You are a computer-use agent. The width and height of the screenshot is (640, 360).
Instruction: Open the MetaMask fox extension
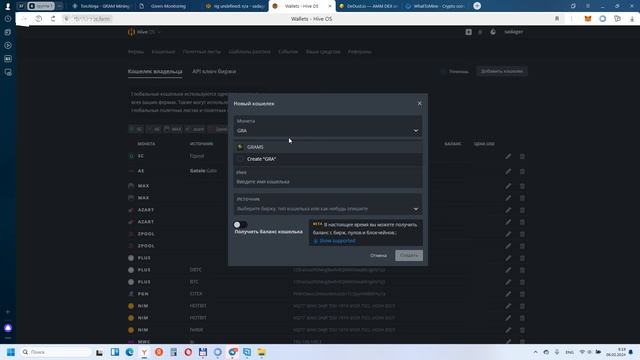[588, 19]
